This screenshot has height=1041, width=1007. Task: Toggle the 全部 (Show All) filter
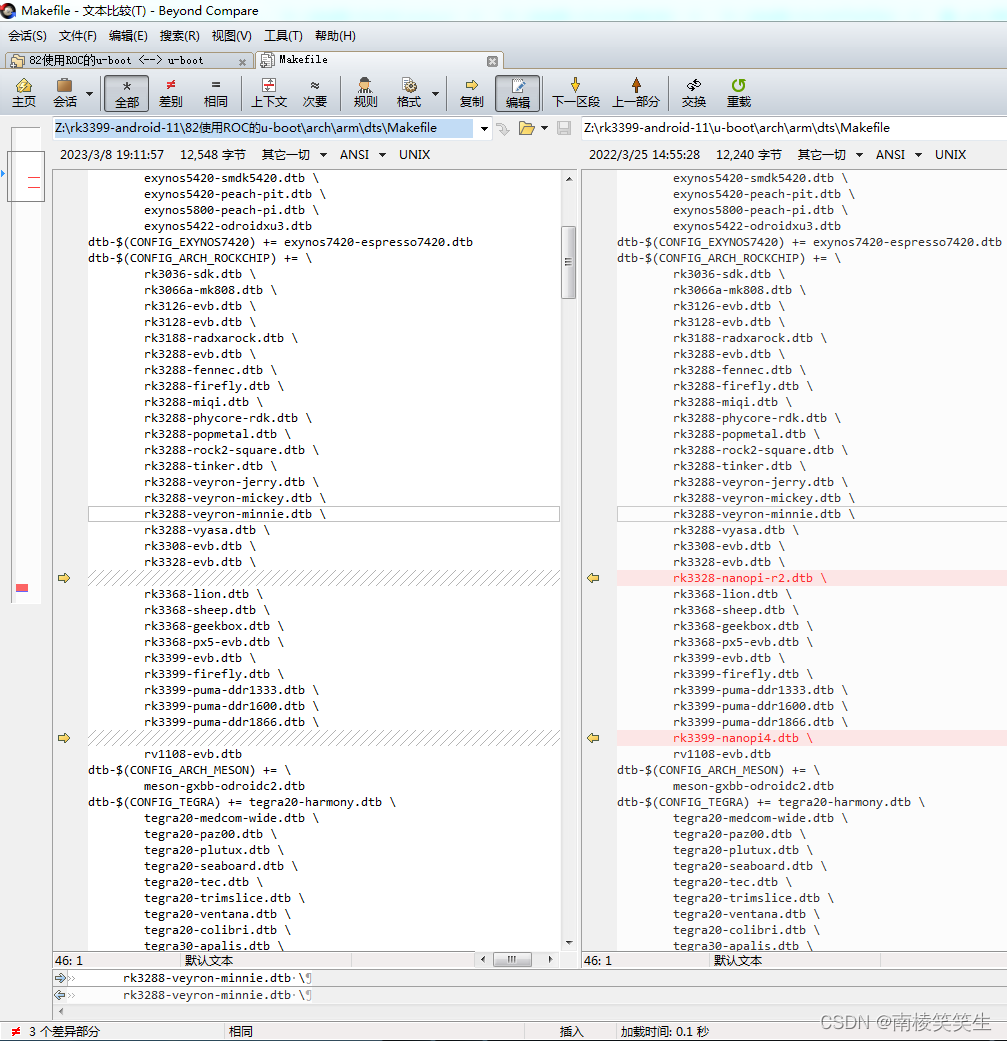click(x=126, y=92)
